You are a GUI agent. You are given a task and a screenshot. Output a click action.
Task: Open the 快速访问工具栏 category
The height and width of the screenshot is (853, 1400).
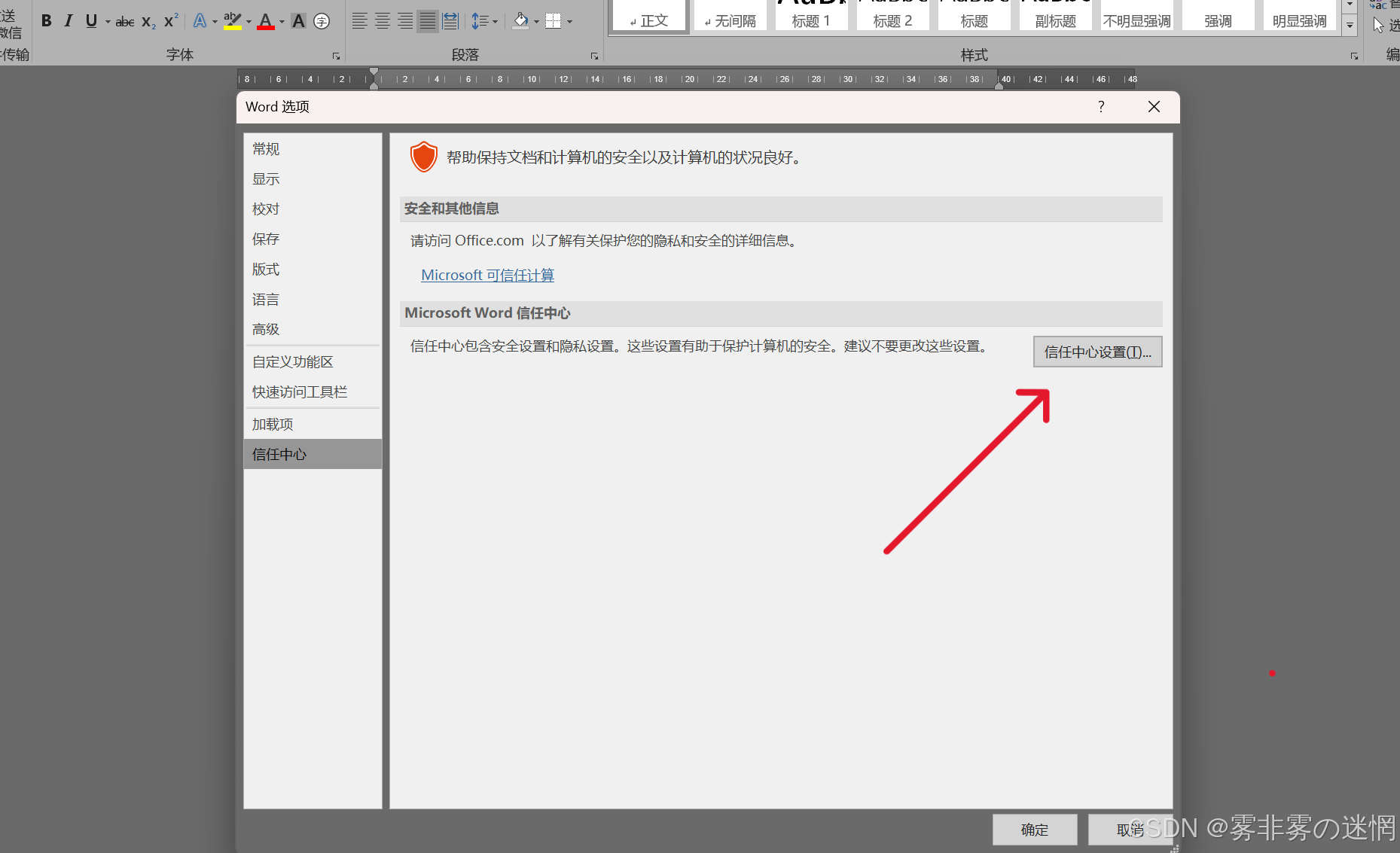click(313, 392)
